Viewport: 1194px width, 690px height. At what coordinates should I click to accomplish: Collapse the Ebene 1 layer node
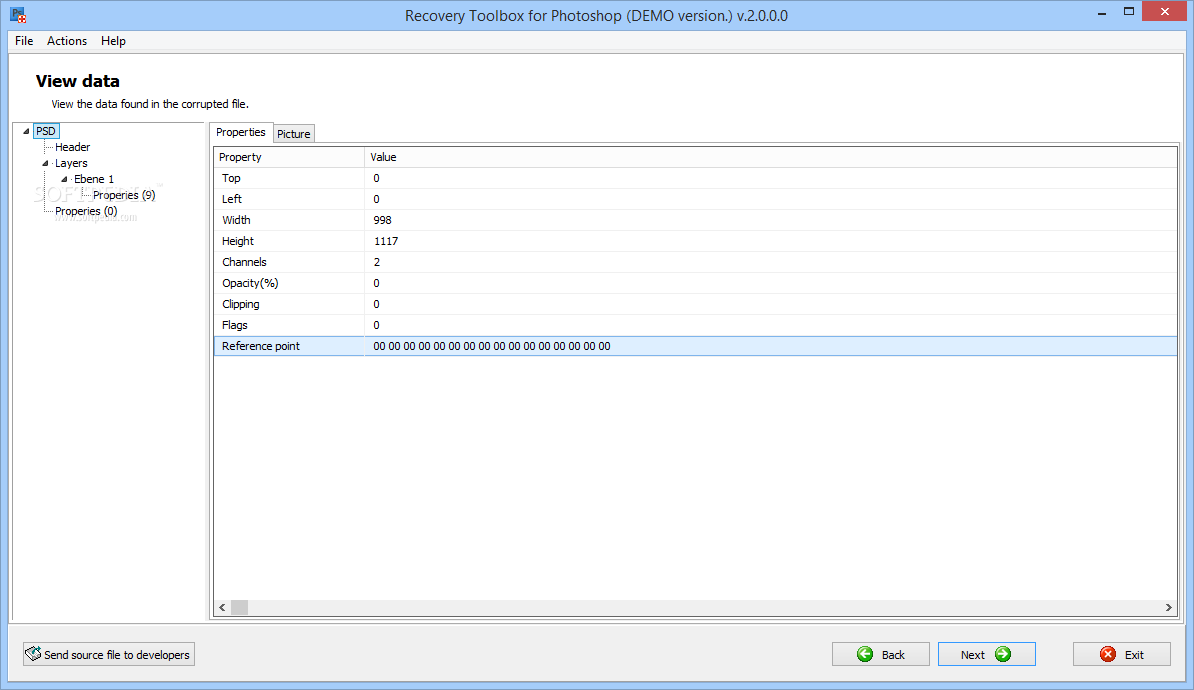[x=64, y=179]
